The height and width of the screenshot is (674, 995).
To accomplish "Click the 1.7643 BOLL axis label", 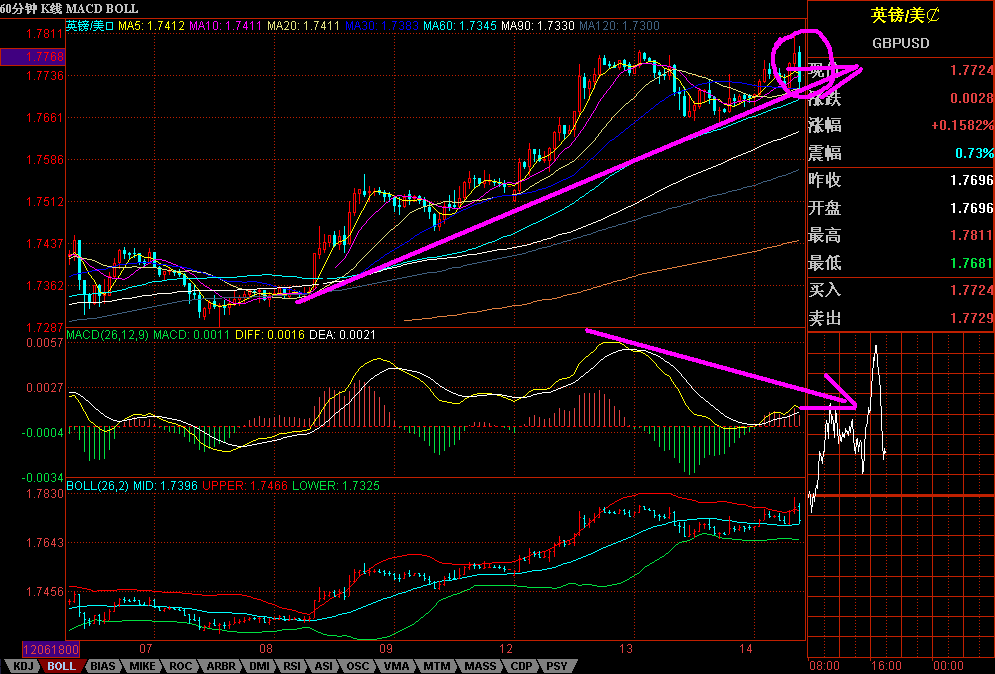I will tap(44, 543).
